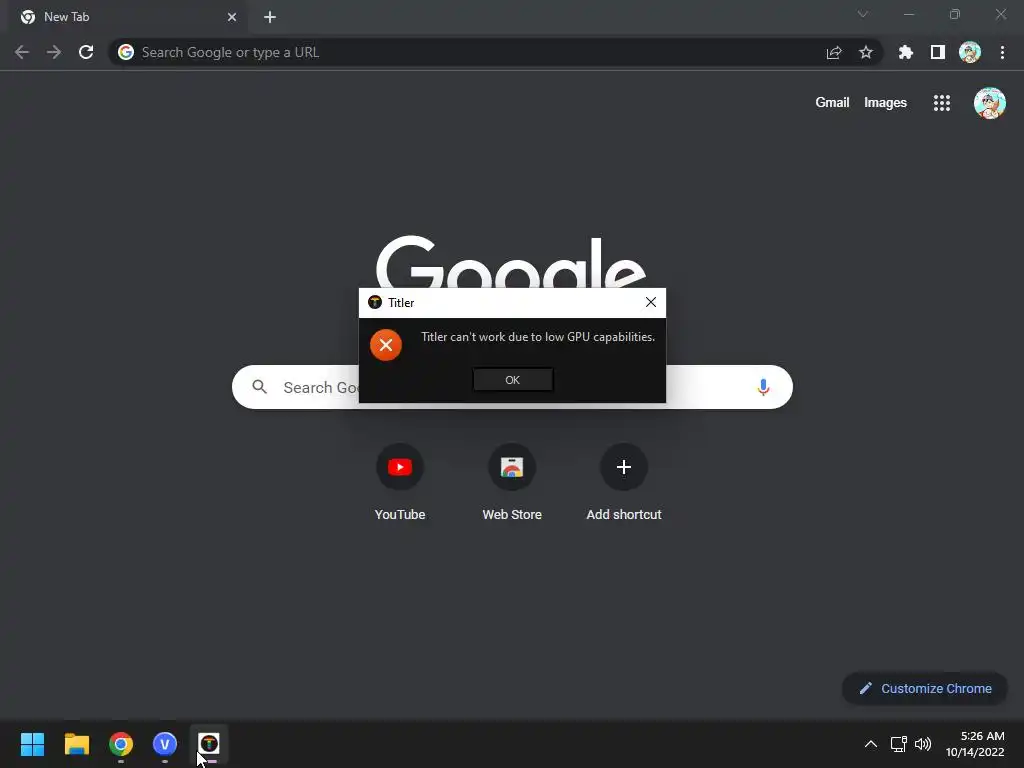The height and width of the screenshot is (768, 1024).
Task: Open the Chrome profile avatar in toolbar
Action: [x=970, y=52]
